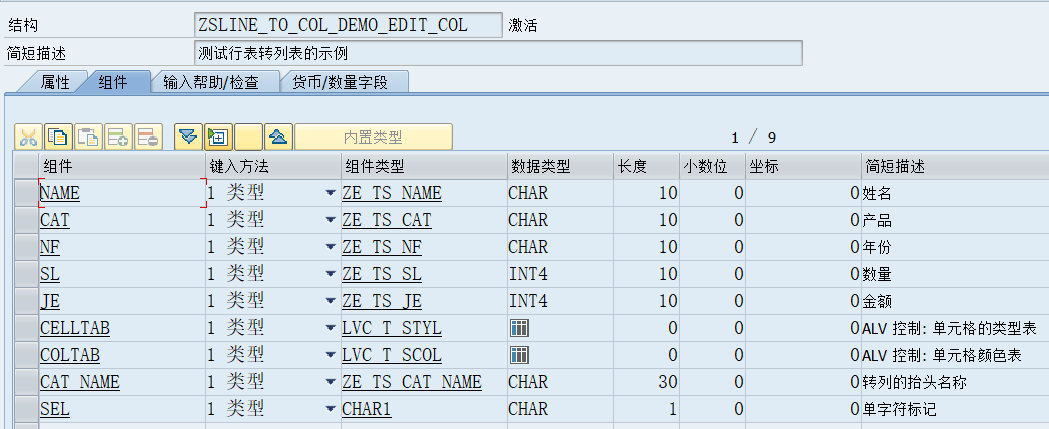
Task: Click the 简短描述 column header
Action: [955, 166]
